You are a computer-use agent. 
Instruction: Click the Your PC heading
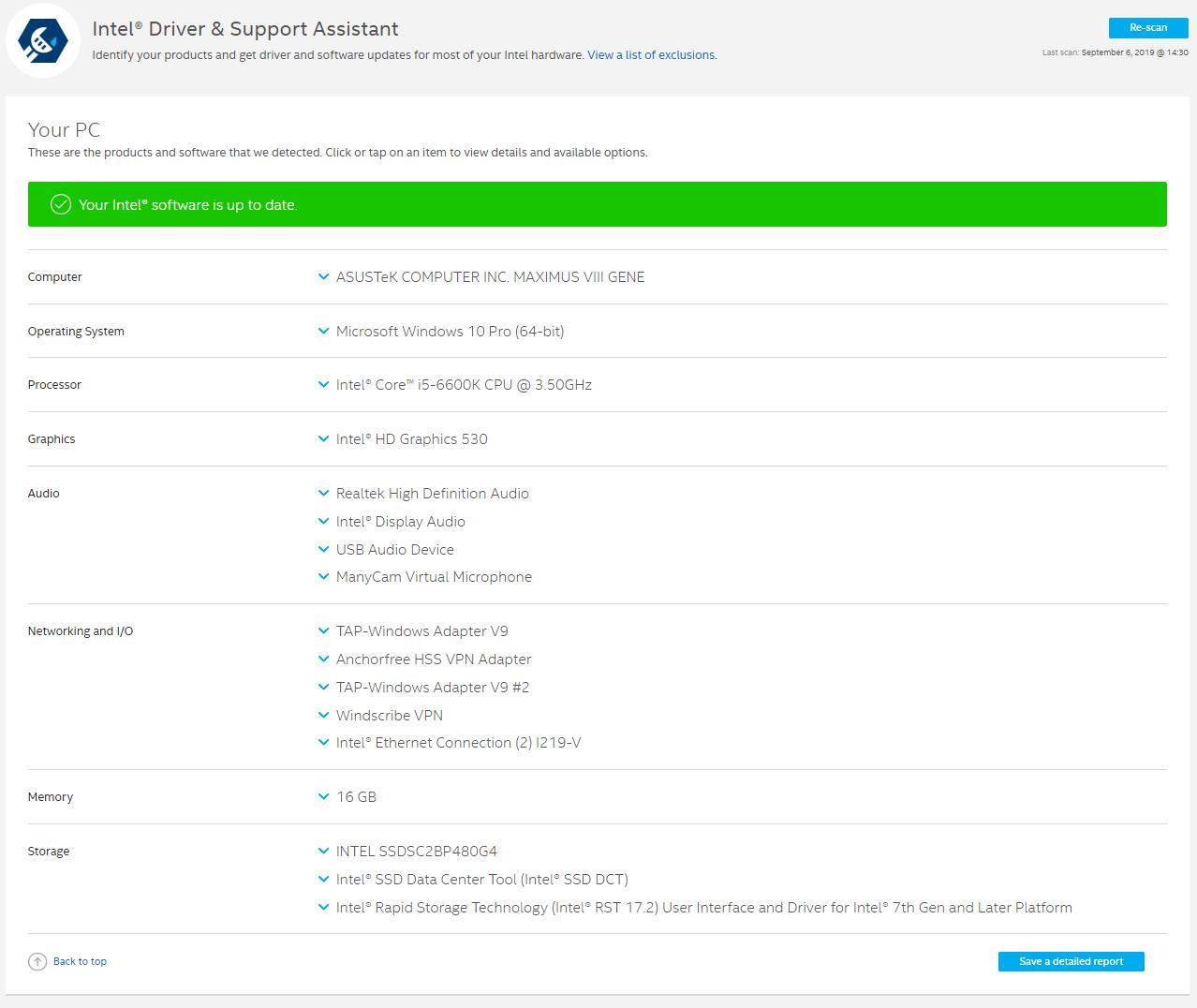click(x=64, y=130)
